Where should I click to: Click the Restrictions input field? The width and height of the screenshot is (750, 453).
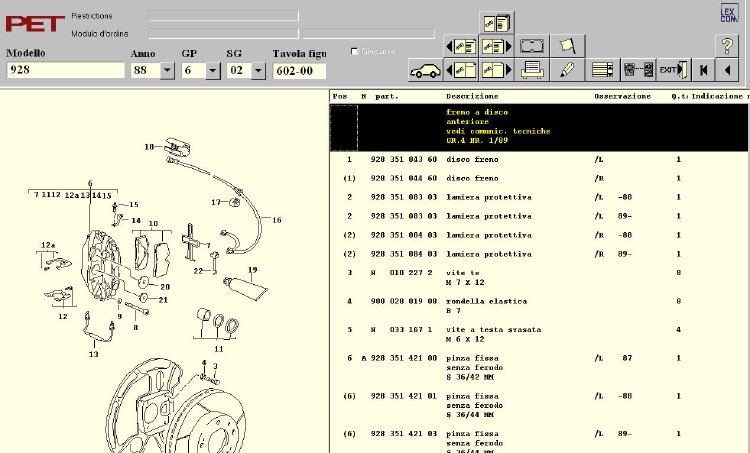coord(223,16)
